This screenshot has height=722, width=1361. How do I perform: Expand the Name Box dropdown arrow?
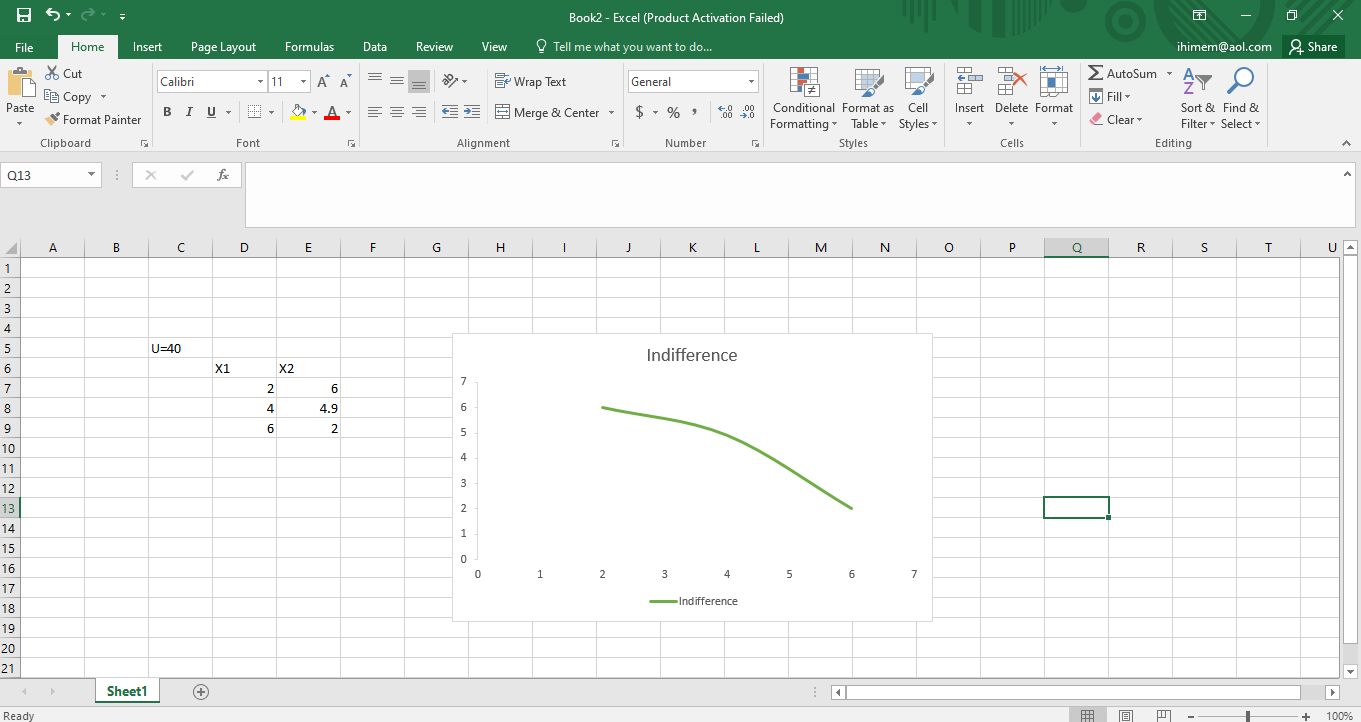pos(92,175)
